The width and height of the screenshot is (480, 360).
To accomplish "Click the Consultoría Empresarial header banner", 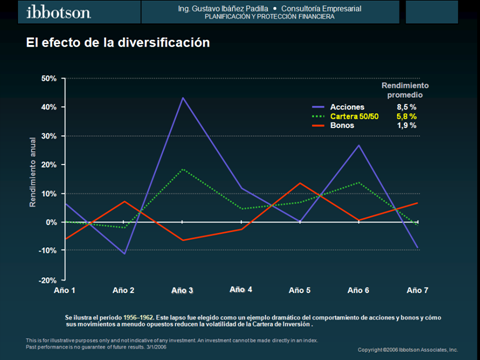I will click(270, 12).
